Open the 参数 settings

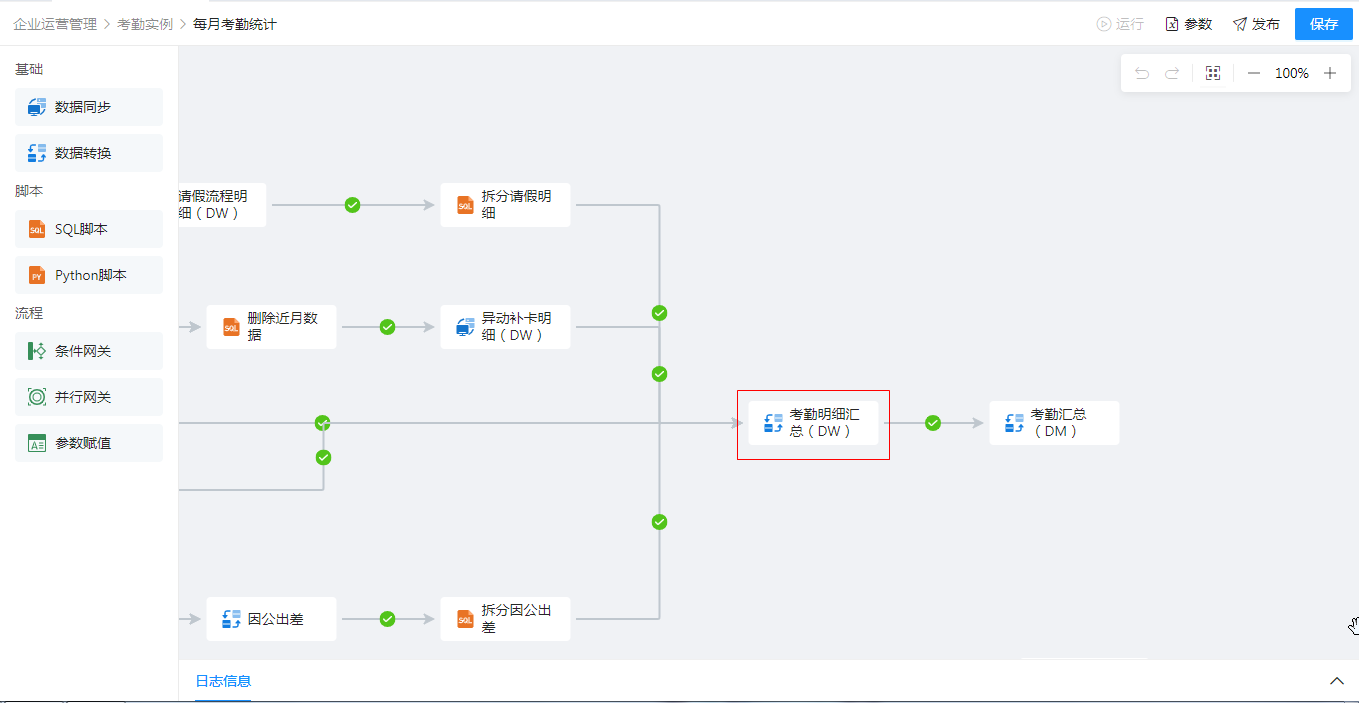click(x=1188, y=24)
